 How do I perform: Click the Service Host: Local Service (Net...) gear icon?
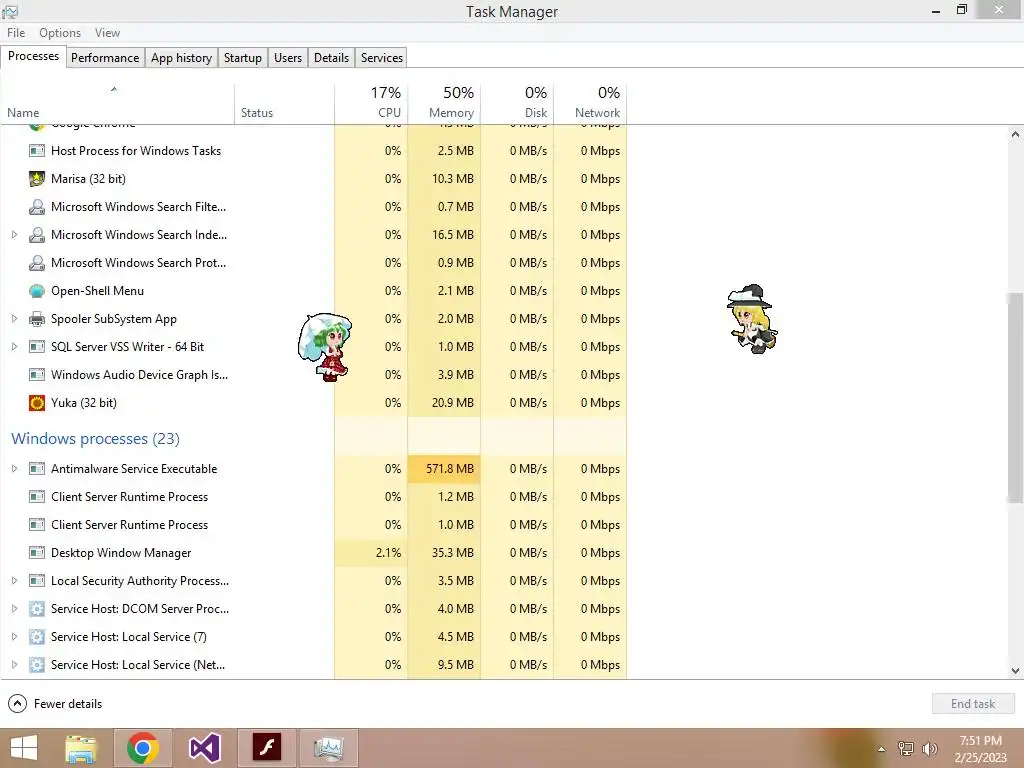tap(37, 665)
